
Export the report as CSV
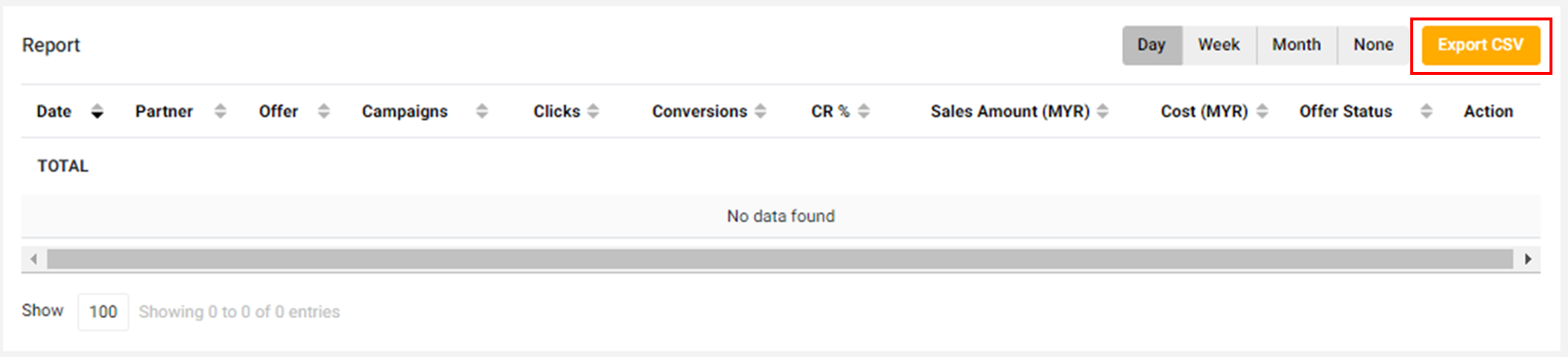[x=1480, y=46]
